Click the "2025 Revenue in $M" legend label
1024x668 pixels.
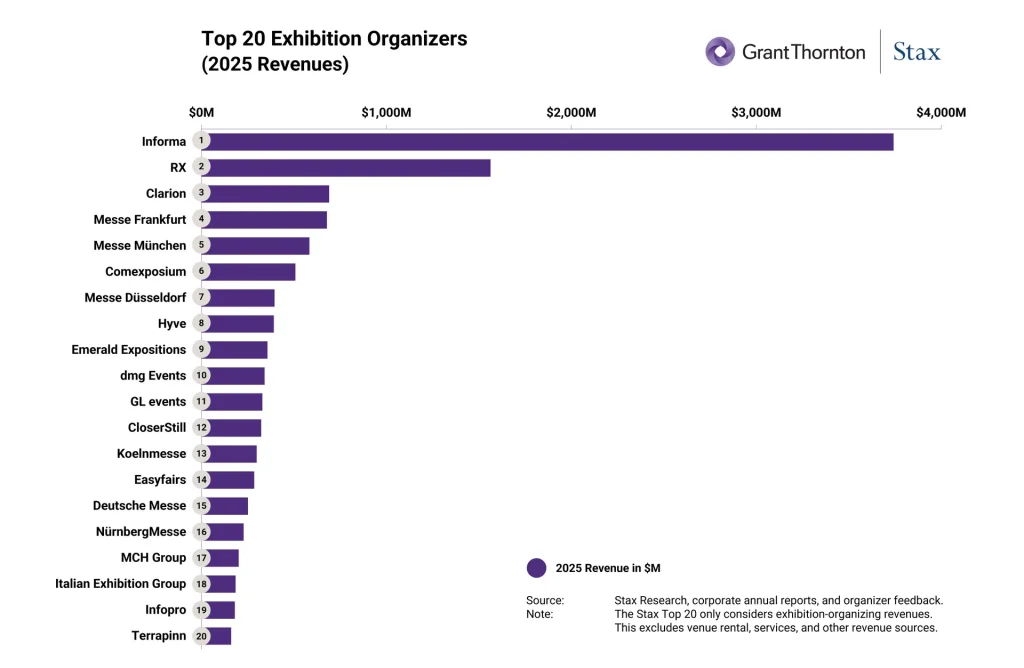pyautogui.click(x=608, y=568)
